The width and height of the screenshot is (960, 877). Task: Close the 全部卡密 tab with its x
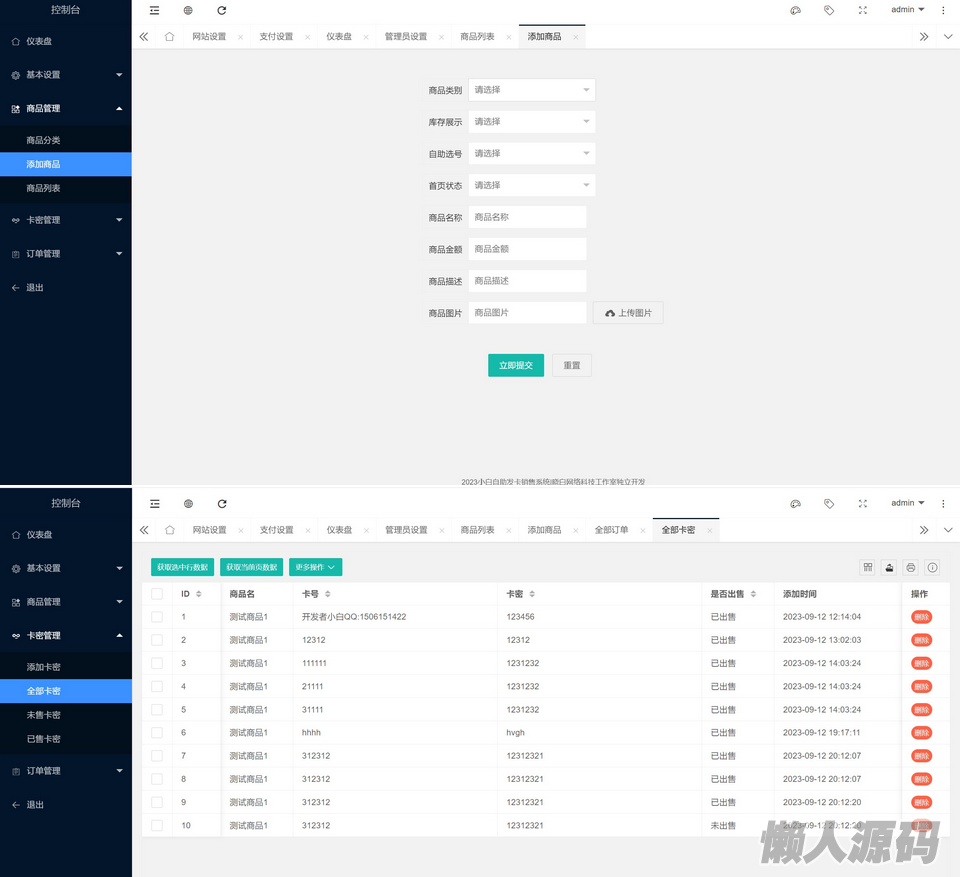[x=710, y=530]
